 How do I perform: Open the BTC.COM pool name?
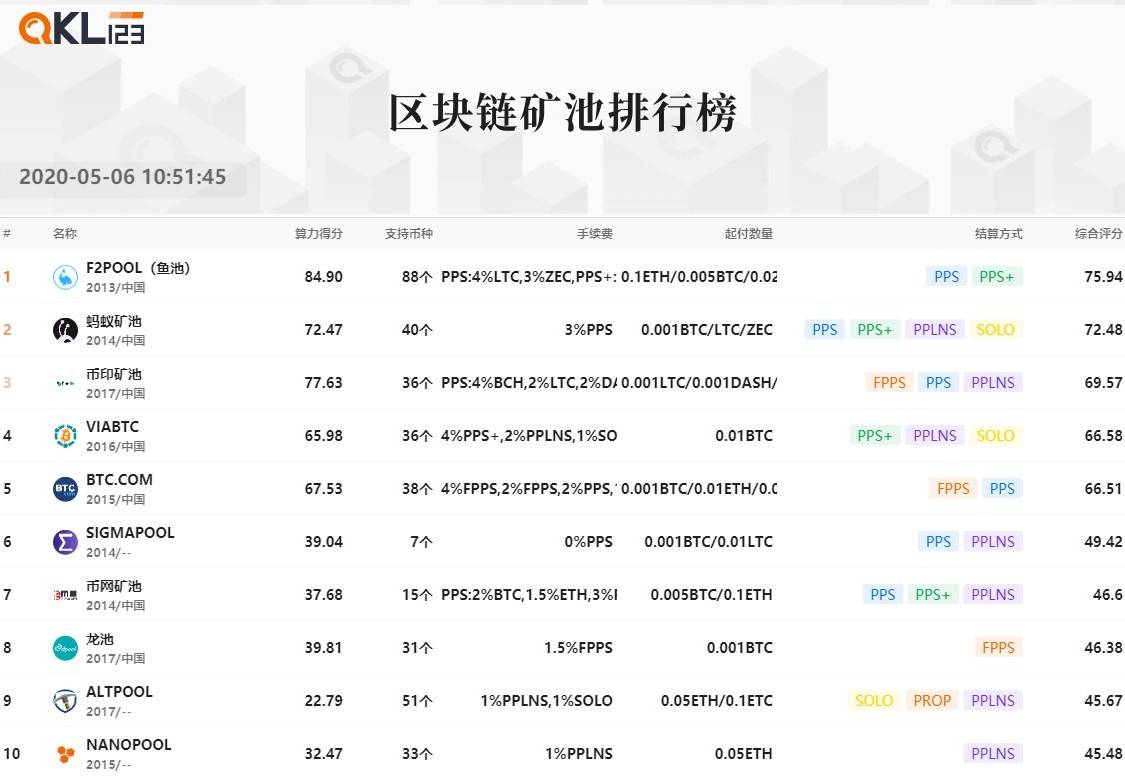point(119,480)
